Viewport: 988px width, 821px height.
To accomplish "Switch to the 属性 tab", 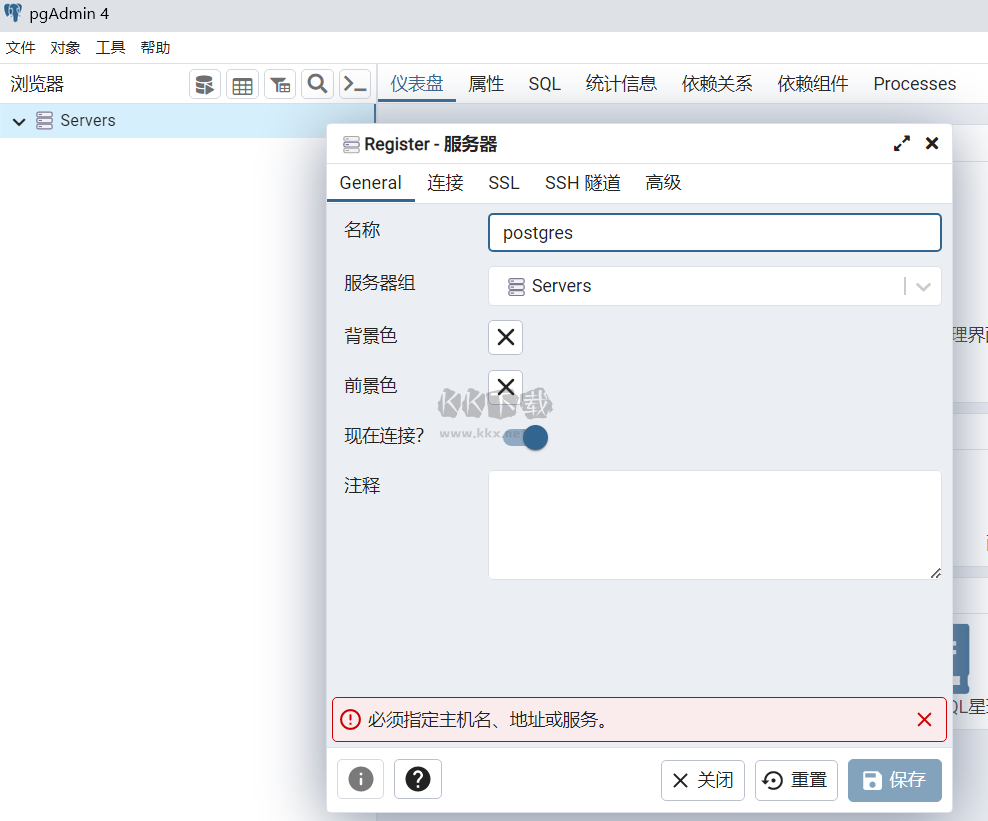I will (x=486, y=84).
